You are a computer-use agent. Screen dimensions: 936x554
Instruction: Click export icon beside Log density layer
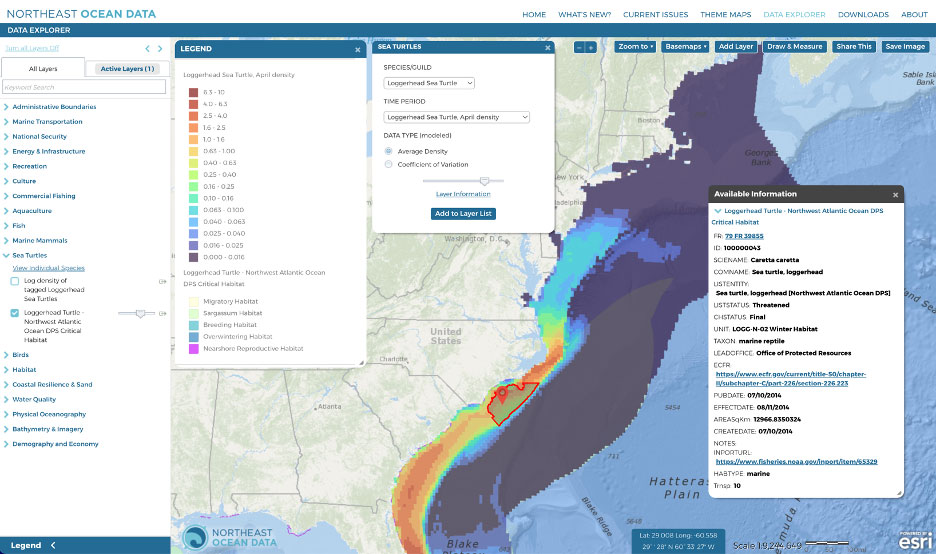coord(162,281)
